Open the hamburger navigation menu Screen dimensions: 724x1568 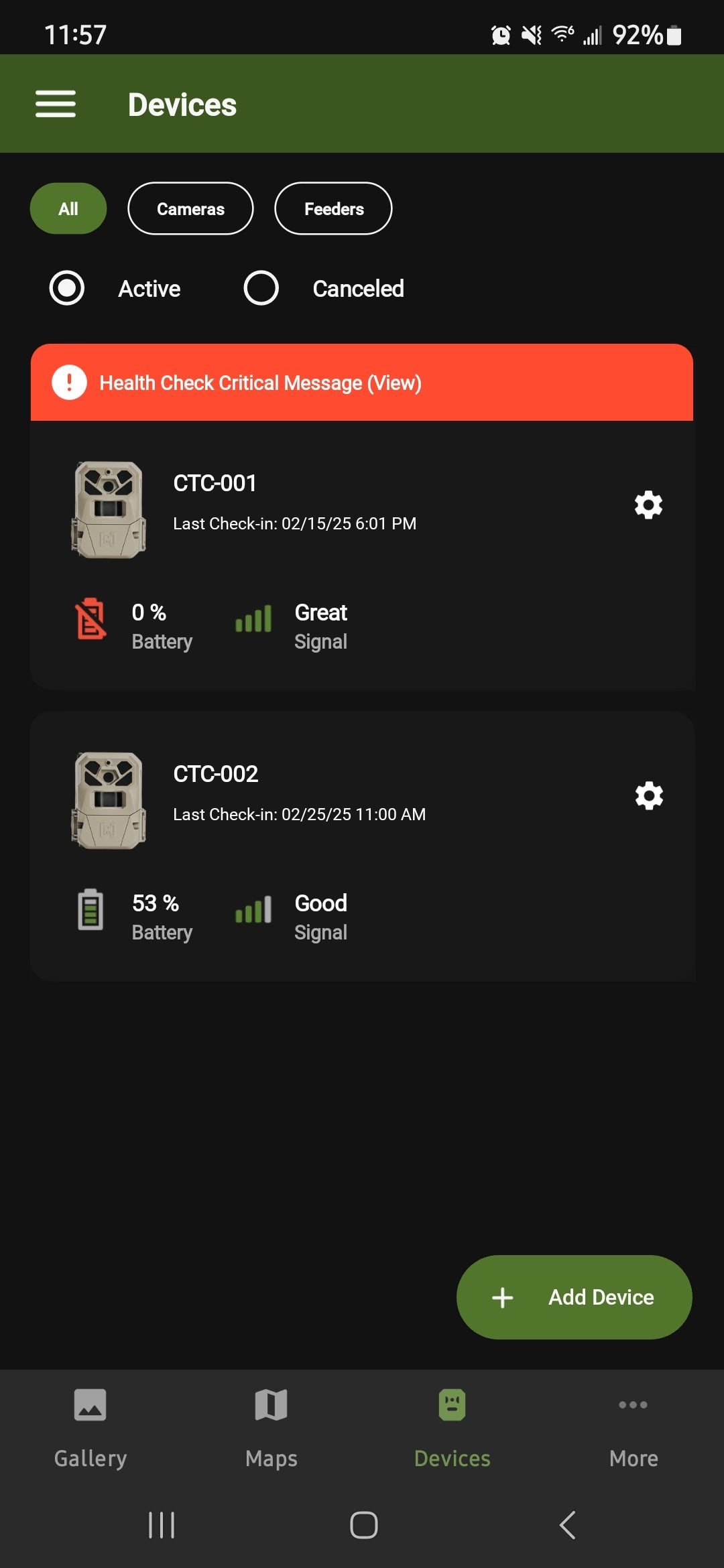coord(56,104)
